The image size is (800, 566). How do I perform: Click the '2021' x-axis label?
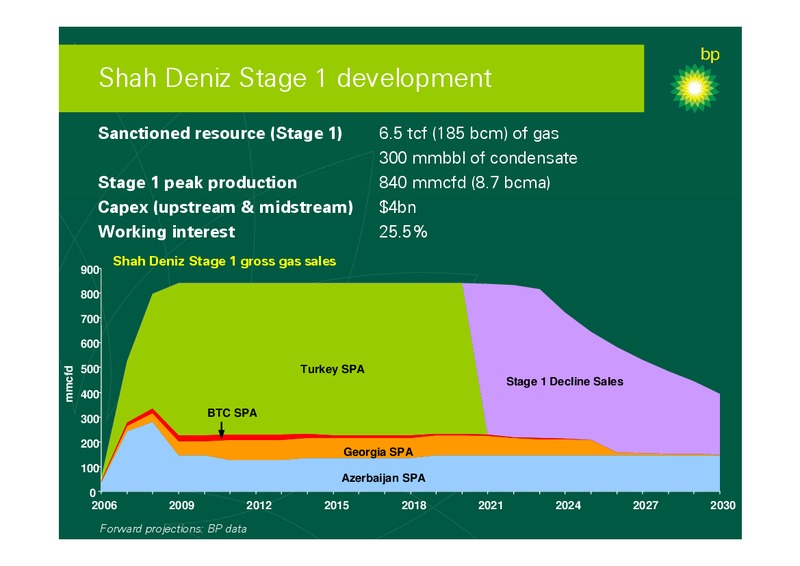(490, 505)
